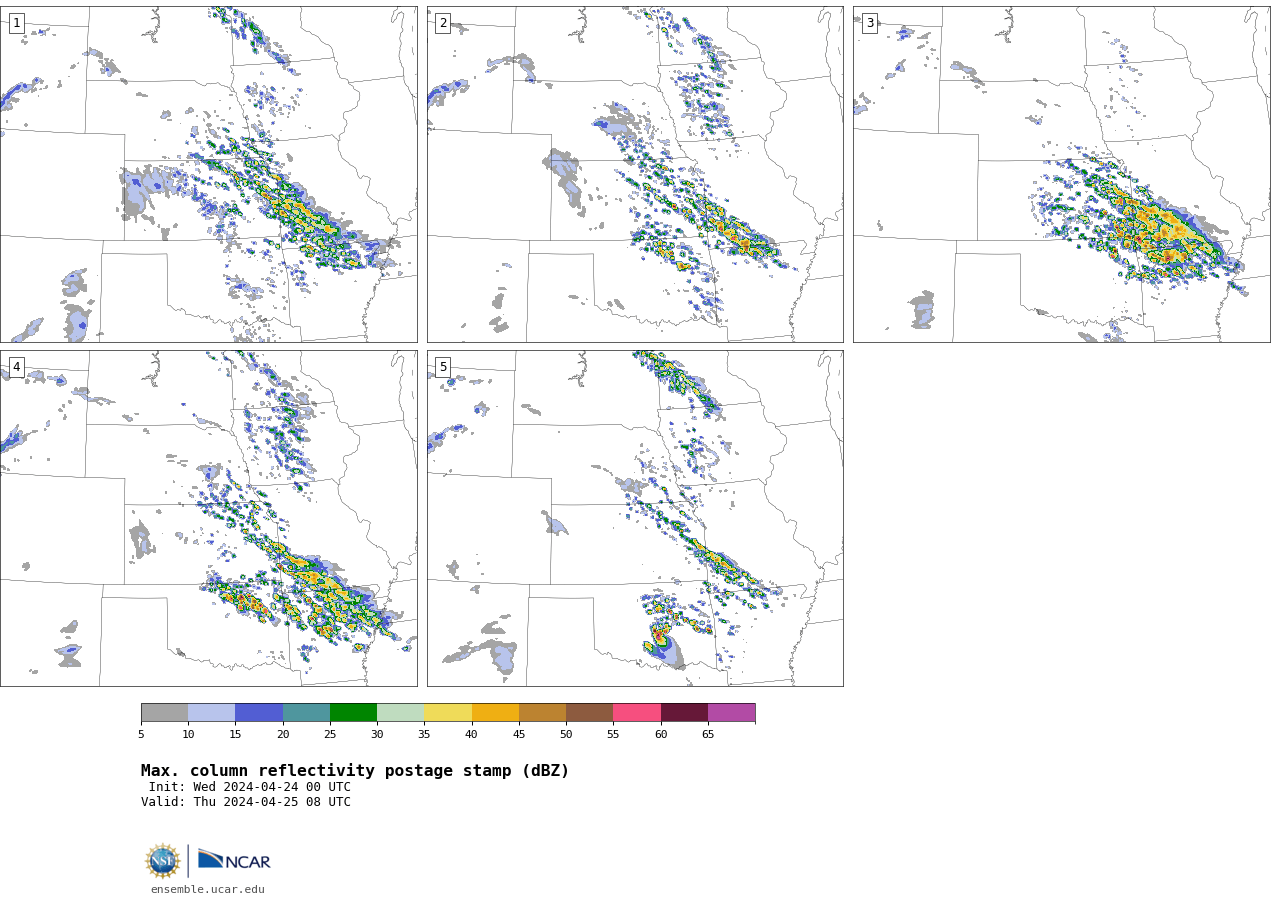Open ensemble member 5 reflectivity panel
The width and height of the screenshot is (1280, 901).
[x=635, y=518]
